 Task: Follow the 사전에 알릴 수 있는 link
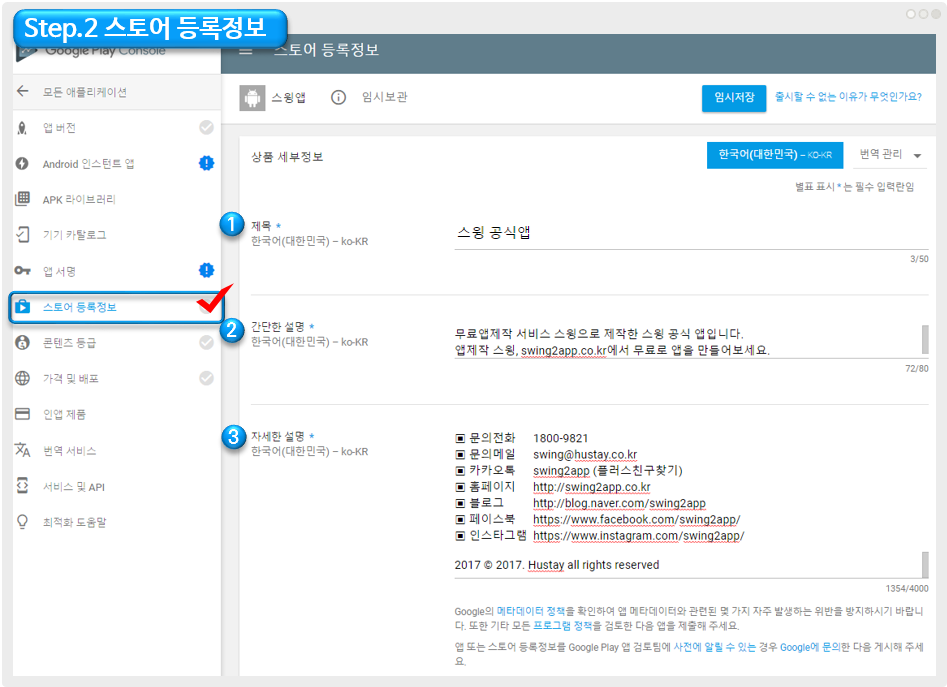click(x=714, y=647)
